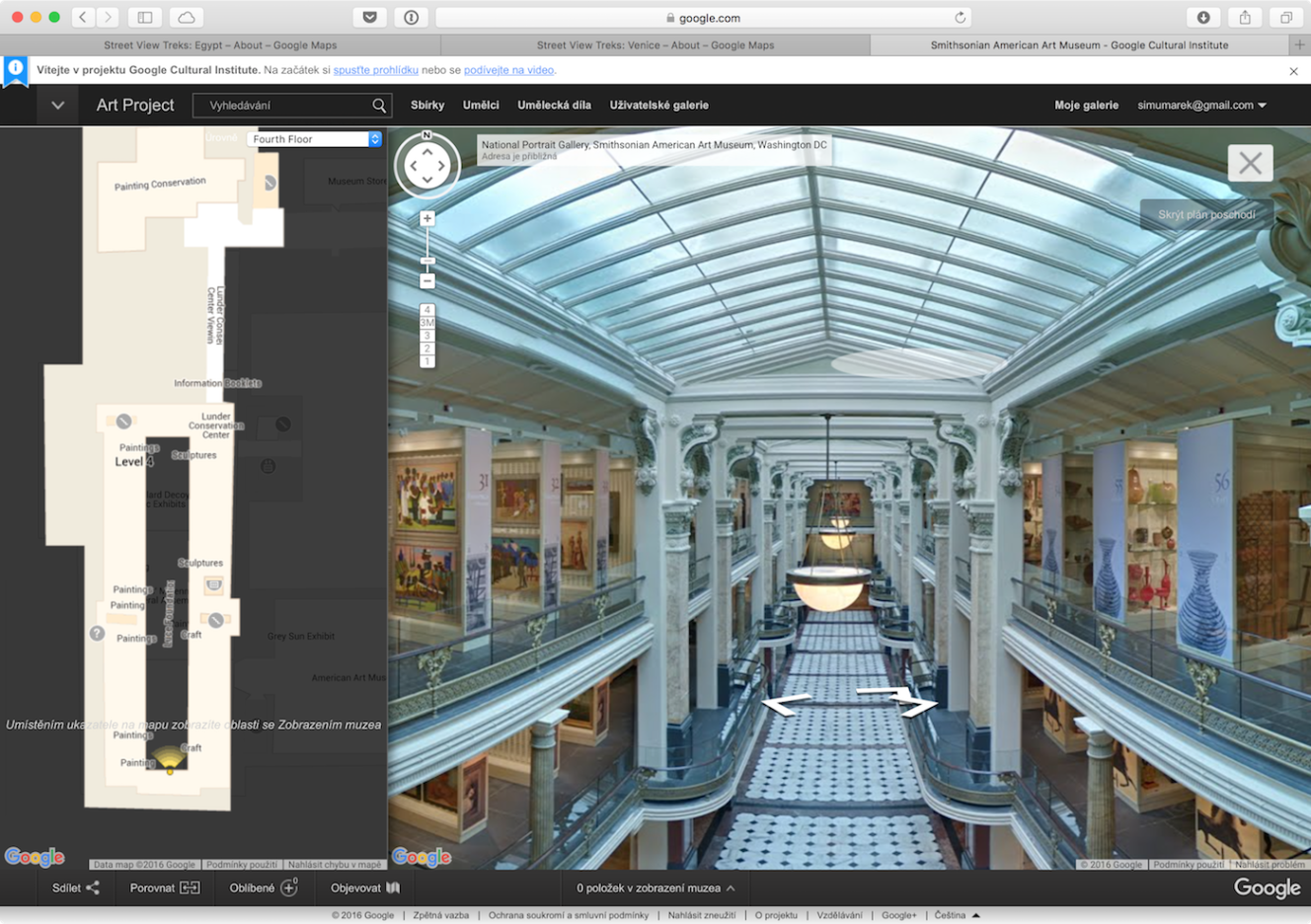Click the Pocket extension icon
Screen dimensions: 1311x924
[370, 17]
